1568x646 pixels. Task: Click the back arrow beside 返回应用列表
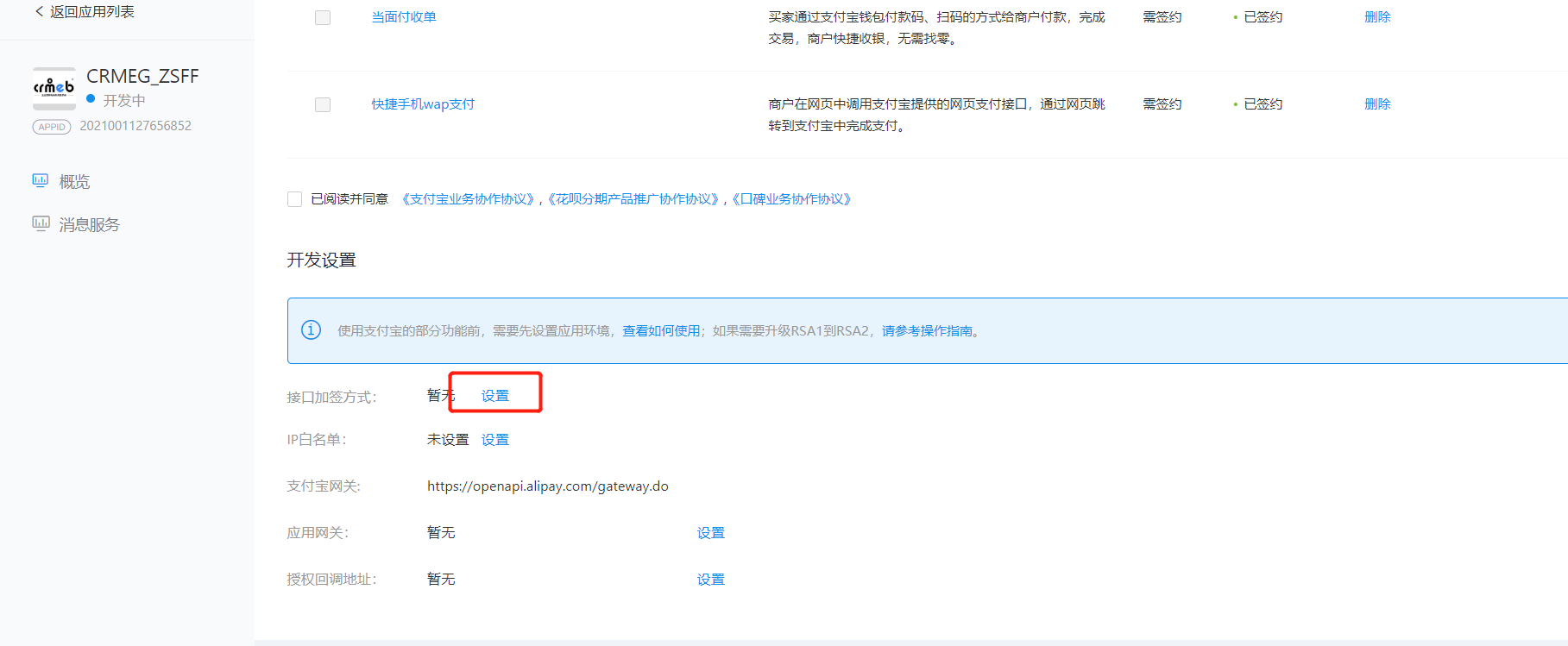(x=39, y=11)
